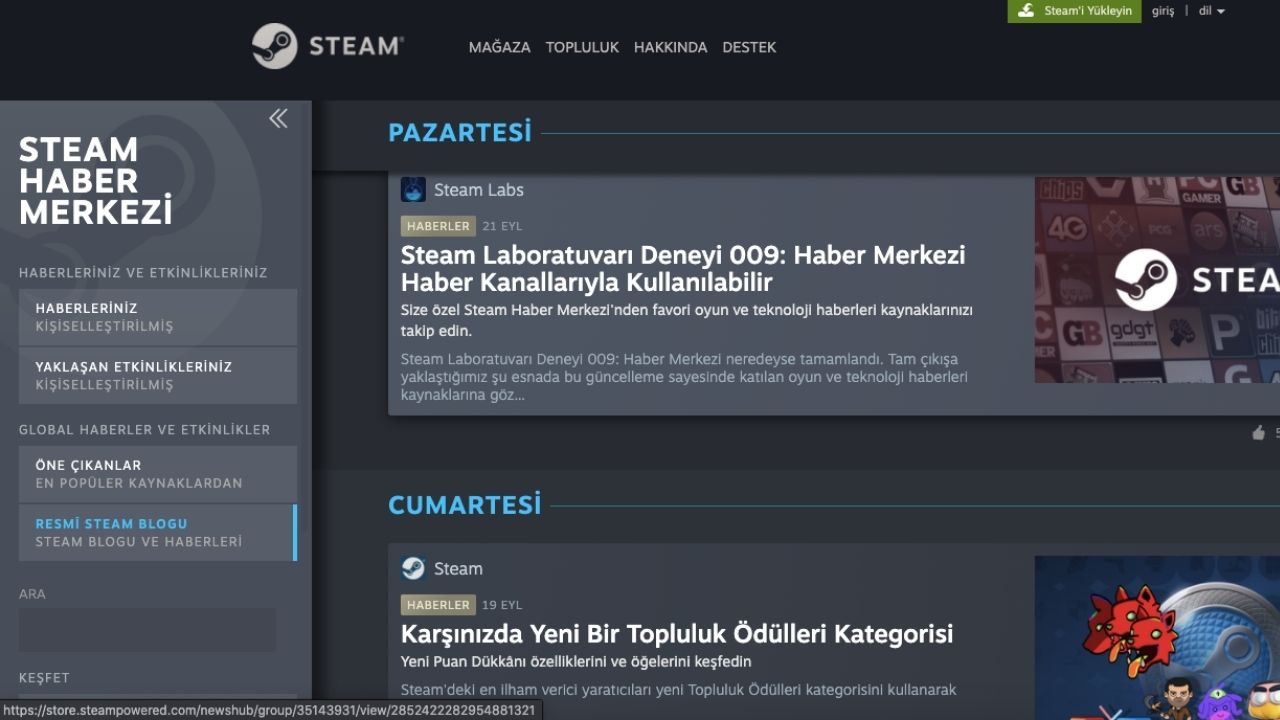Click the HABERLER tag dated 21 EYL

click(x=438, y=226)
